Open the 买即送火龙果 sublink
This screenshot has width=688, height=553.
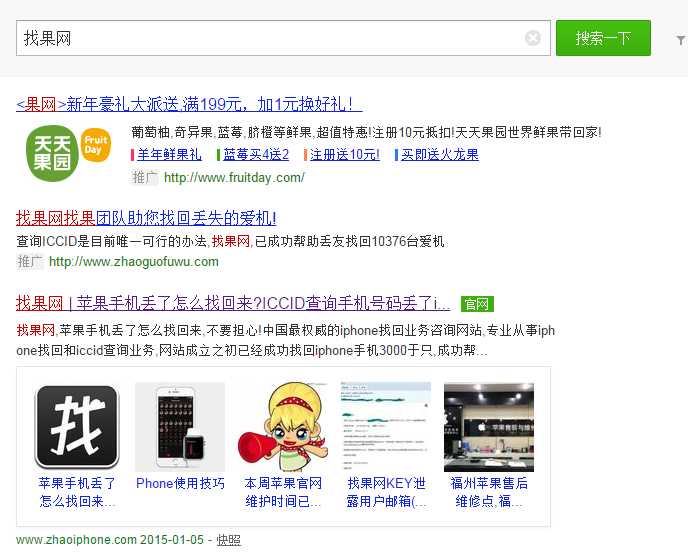click(440, 154)
